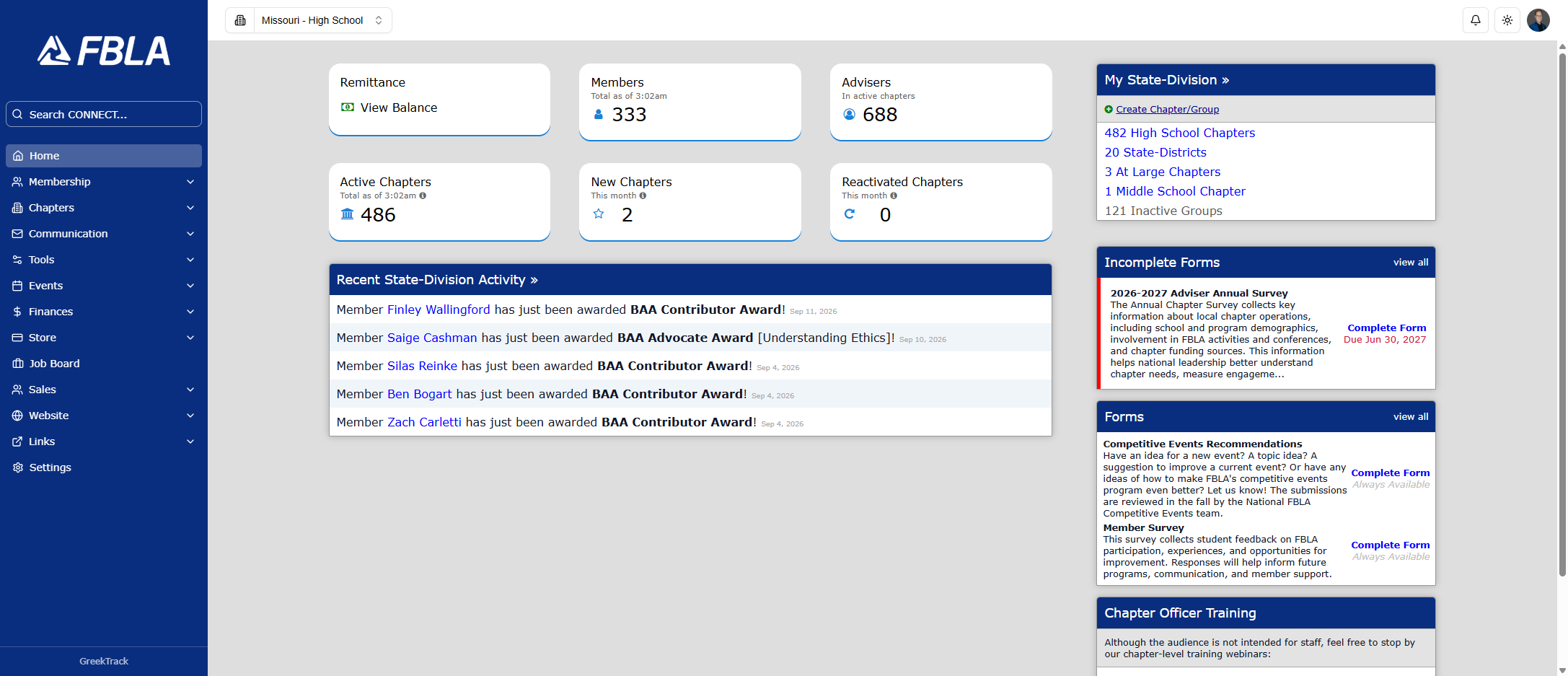
Task: Open the Missouri - High School selector
Action: (x=321, y=20)
